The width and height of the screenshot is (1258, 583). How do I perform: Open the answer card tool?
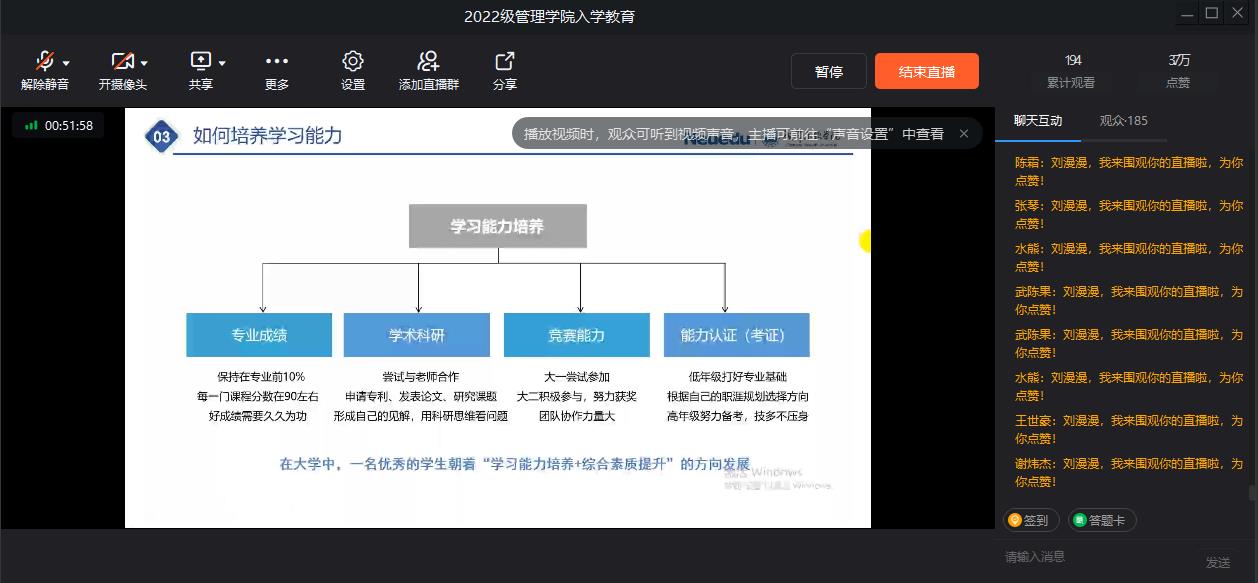point(1102,520)
